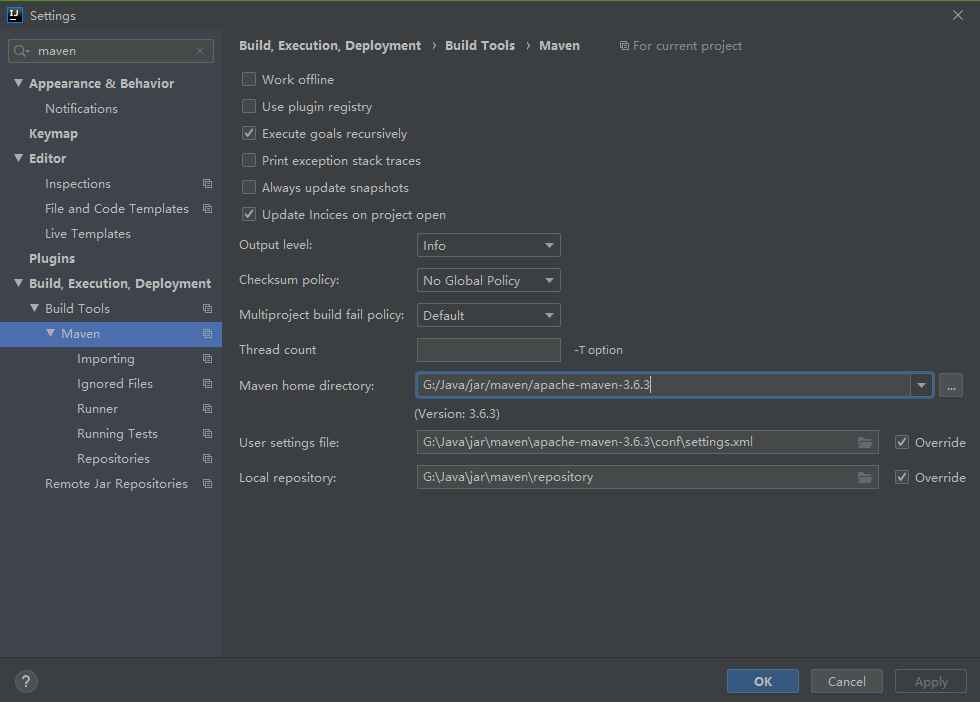Viewport: 980px width, 702px height.
Task: Click the For current project icon in header
Action: [x=624, y=46]
